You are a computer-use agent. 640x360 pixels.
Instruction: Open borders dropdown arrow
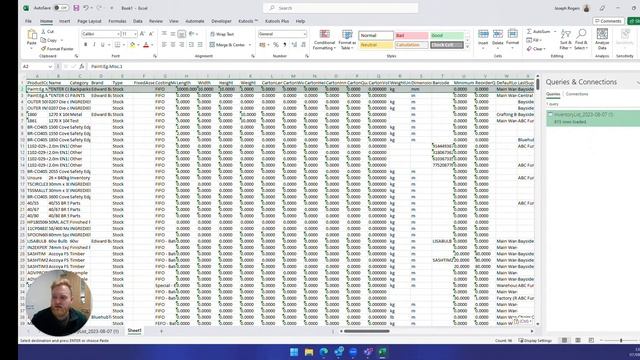(124, 44)
